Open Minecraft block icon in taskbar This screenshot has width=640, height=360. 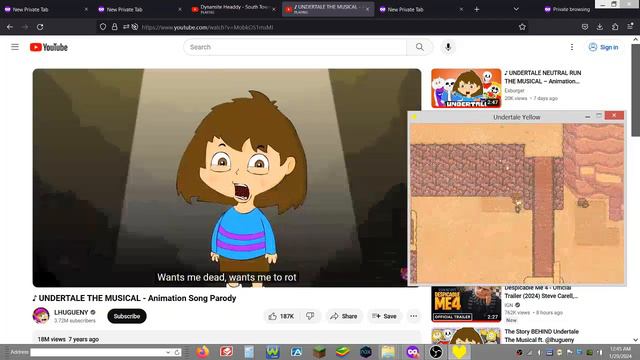(x=319, y=352)
